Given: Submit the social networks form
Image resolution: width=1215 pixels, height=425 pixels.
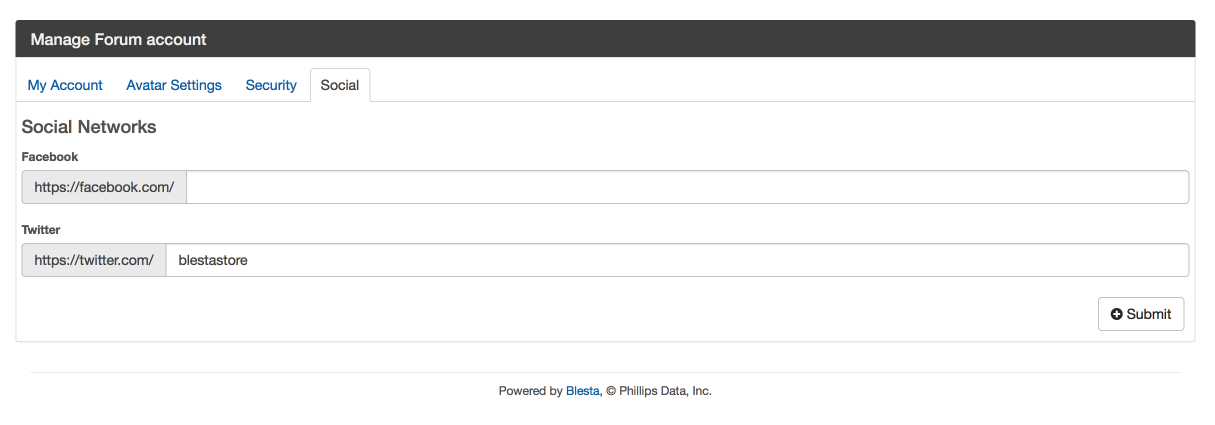Looking at the screenshot, I should point(1141,314).
